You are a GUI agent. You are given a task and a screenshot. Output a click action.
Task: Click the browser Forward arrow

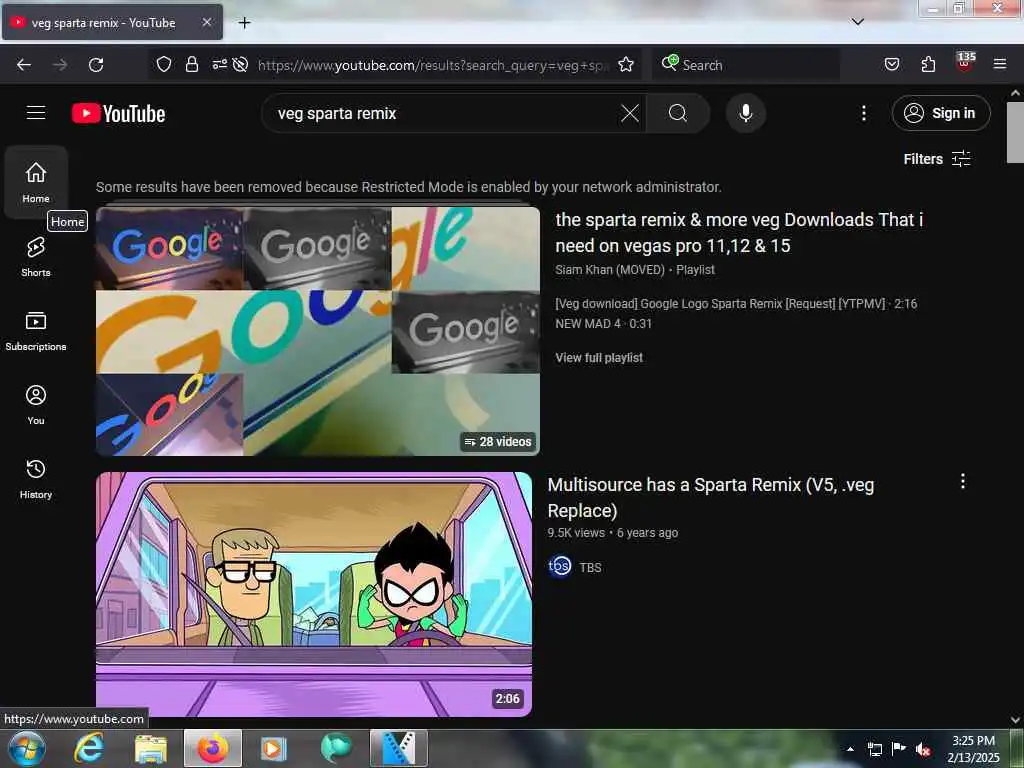[x=59, y=65]
